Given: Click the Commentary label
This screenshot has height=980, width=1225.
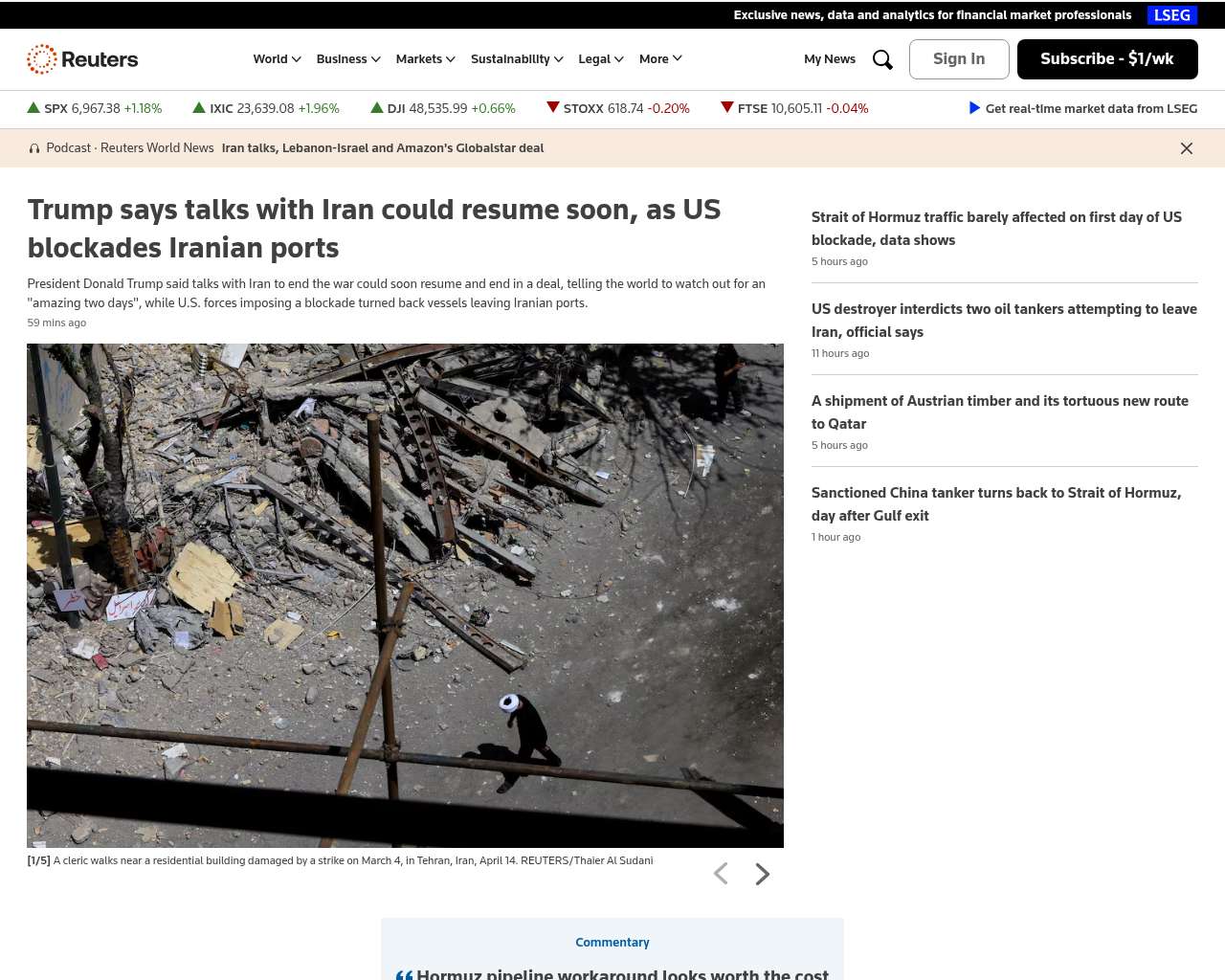Looking at the screenshot, I should click(612, 943).
